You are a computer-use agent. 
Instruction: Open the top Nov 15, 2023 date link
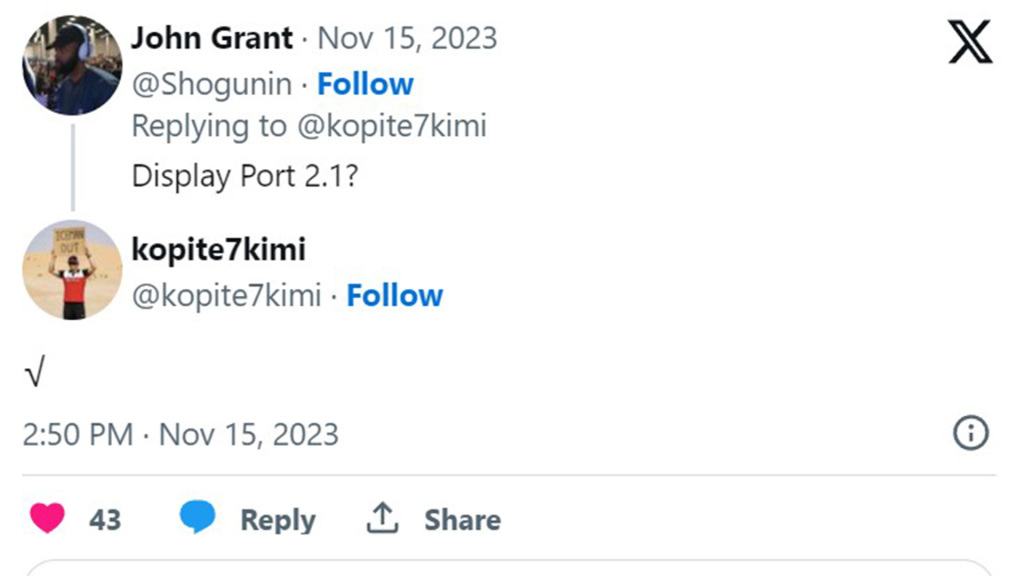407,39
